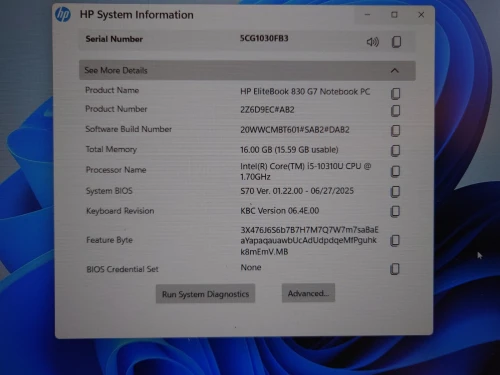Maximize the HP System Information window
Screen dimensions: 500x375
click(x=394, y=15)
